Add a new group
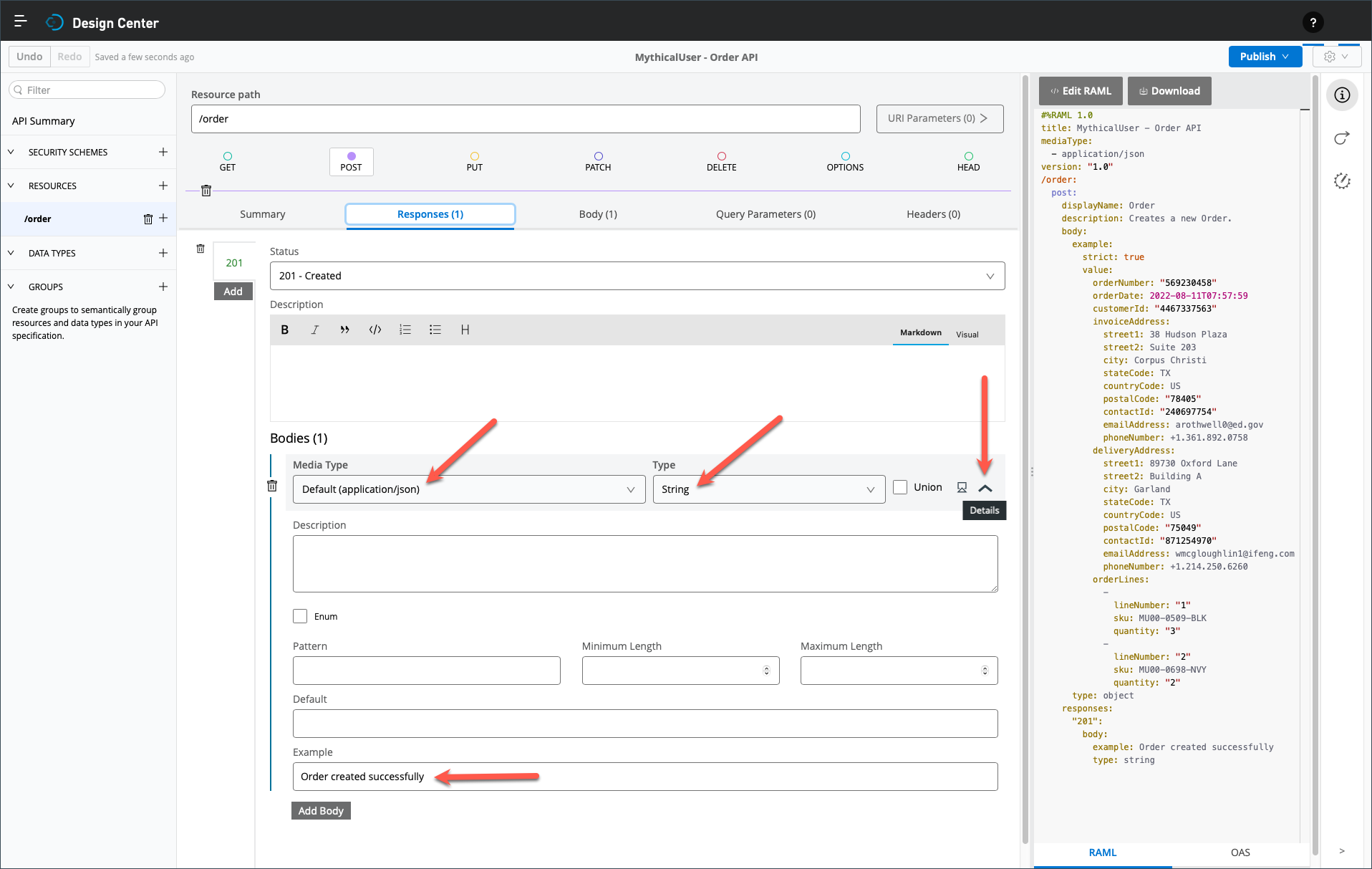Viewport: 1372px width, 869px height. tap(163, 287)
